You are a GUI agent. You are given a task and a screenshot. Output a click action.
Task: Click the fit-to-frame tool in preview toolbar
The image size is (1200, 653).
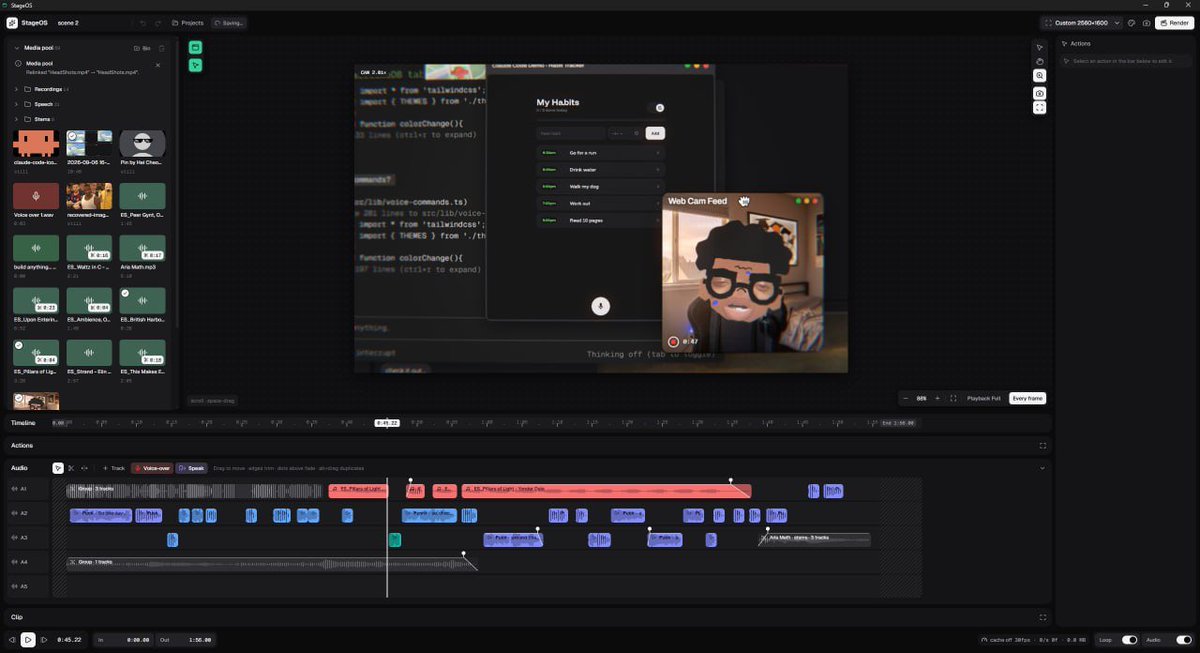(x=1040, y=107)
